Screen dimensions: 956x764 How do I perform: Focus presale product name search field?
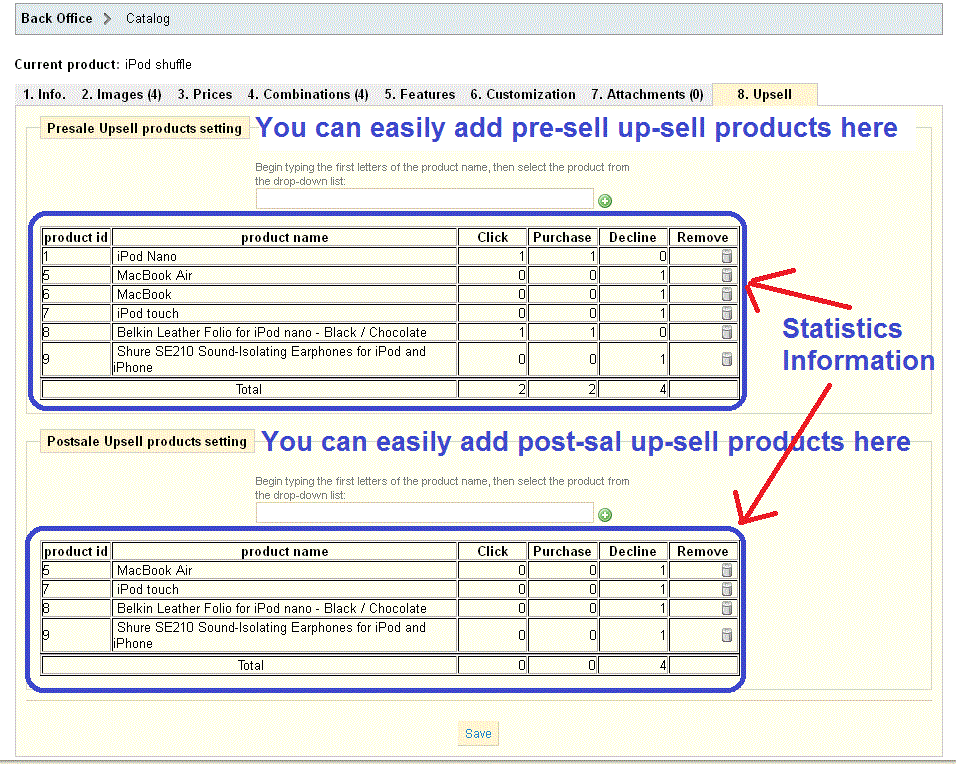[x=424, y=199]
